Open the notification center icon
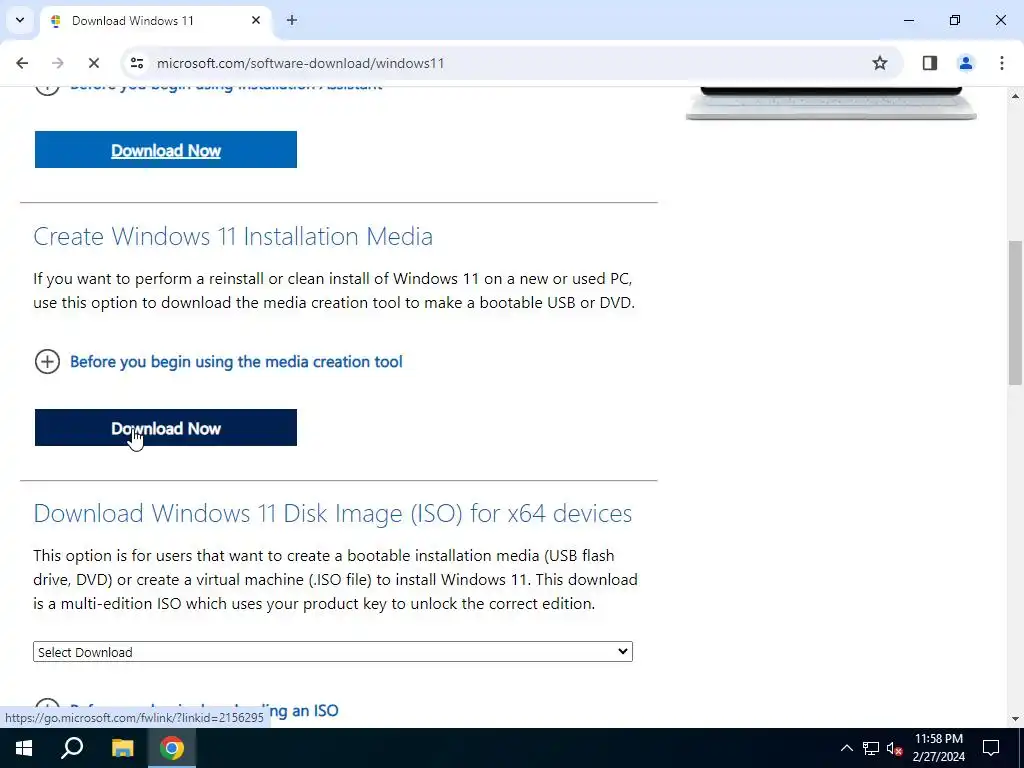The height and width of the screenshot is (768, 1024). 991,748
